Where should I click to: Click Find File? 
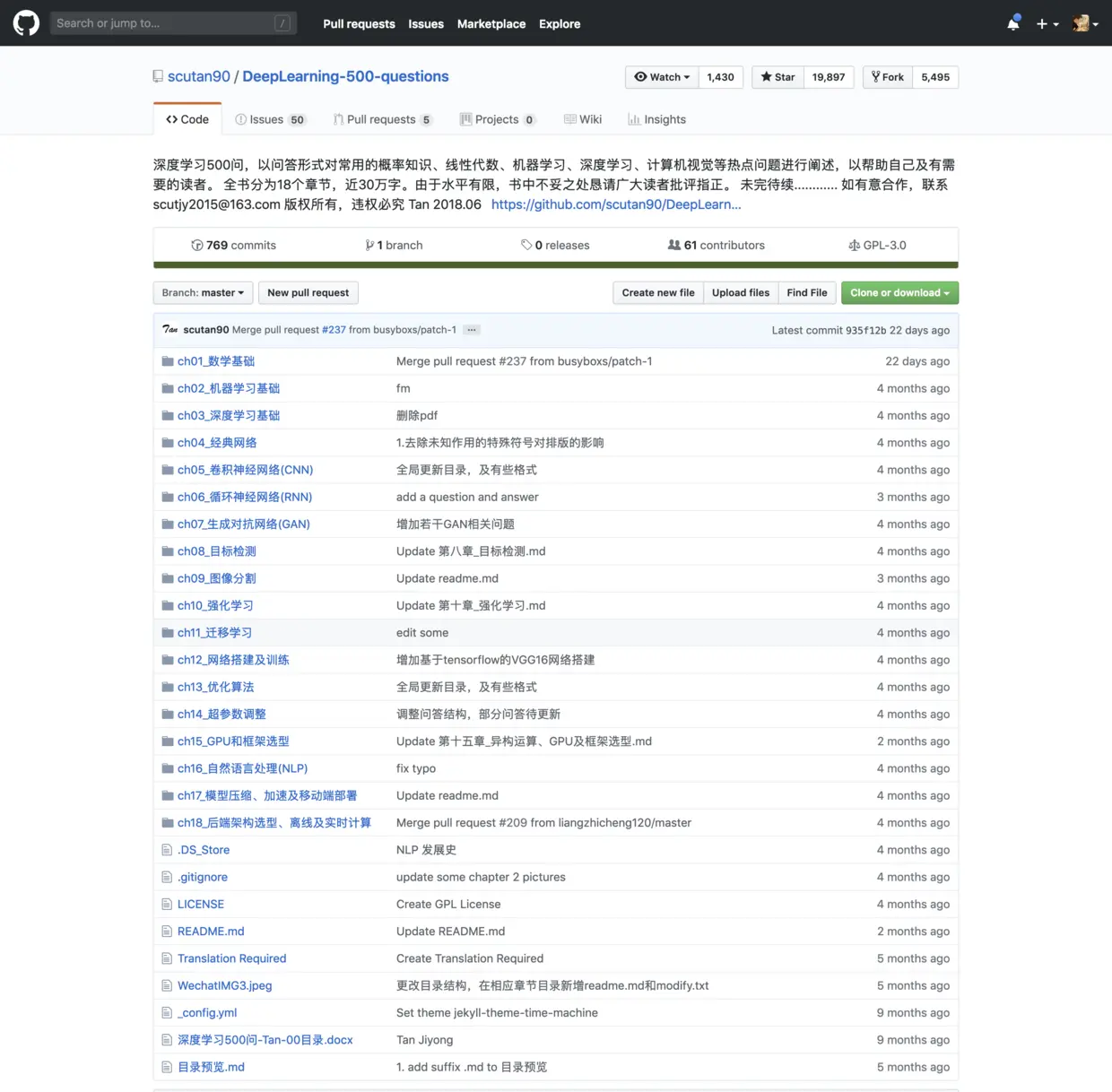807,293
